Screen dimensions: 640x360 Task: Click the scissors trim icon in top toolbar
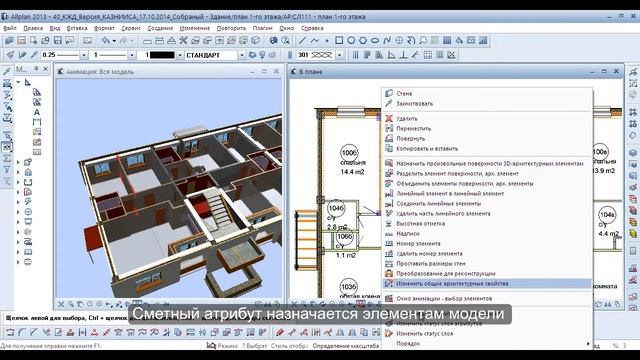point(184,40)
